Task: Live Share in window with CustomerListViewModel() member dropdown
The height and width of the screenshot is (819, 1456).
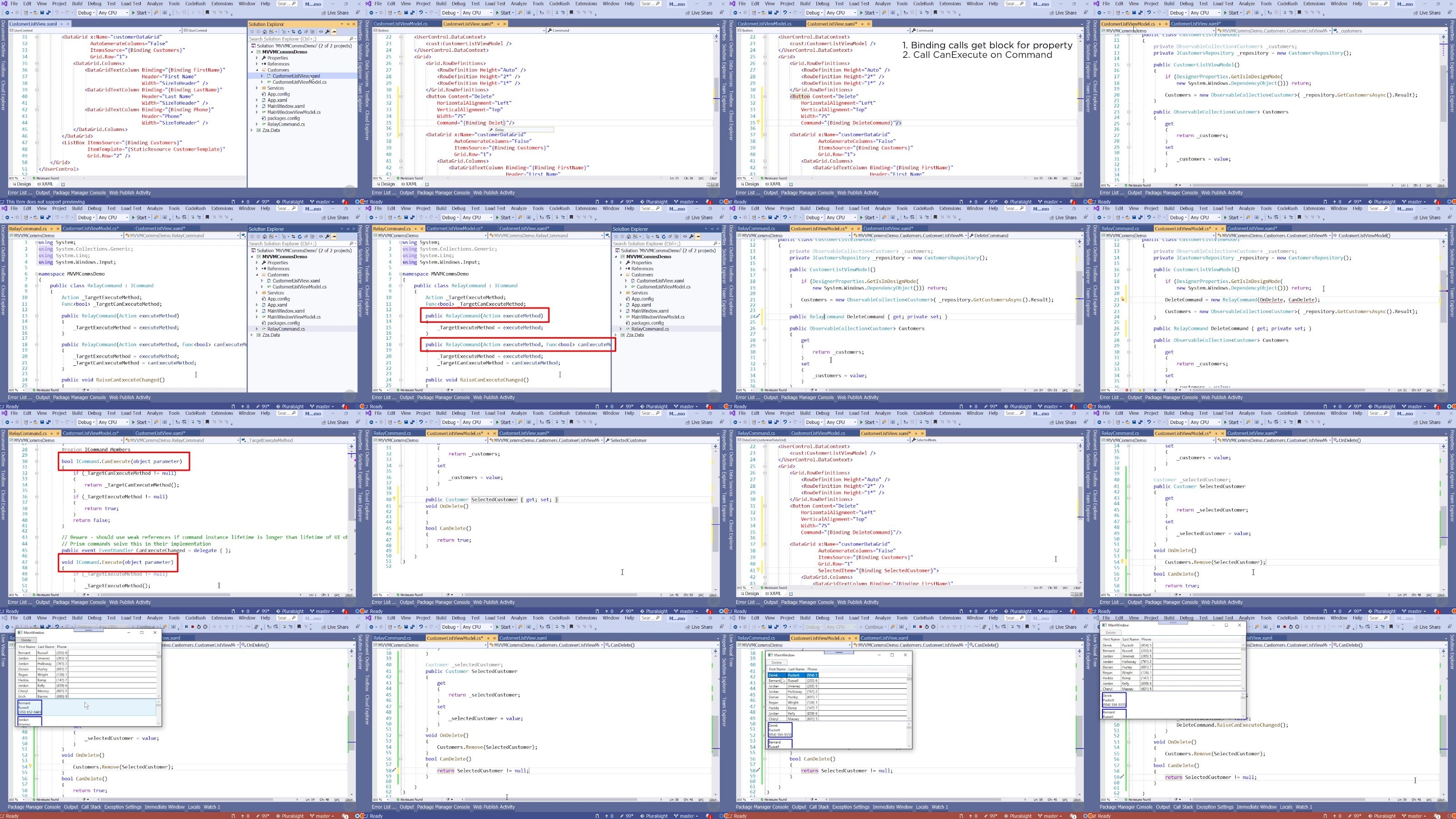Action: click(x=1428, y=217)
